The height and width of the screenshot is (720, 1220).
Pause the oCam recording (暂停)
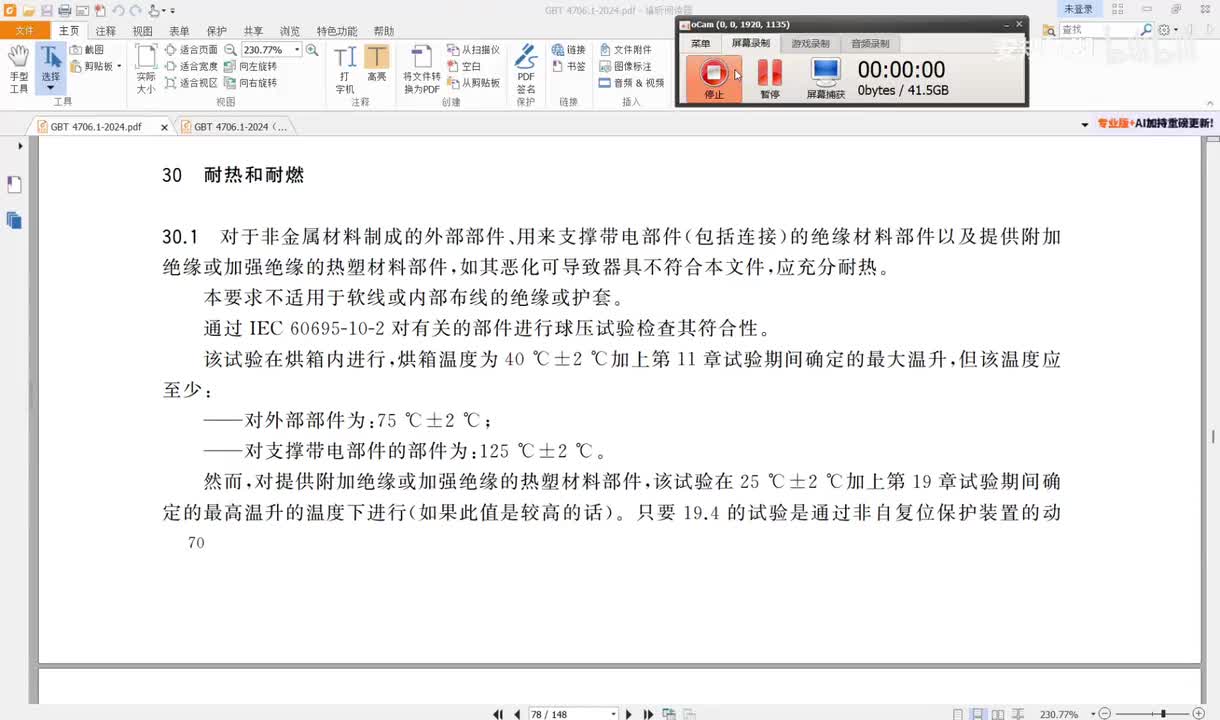coord(769,77)
